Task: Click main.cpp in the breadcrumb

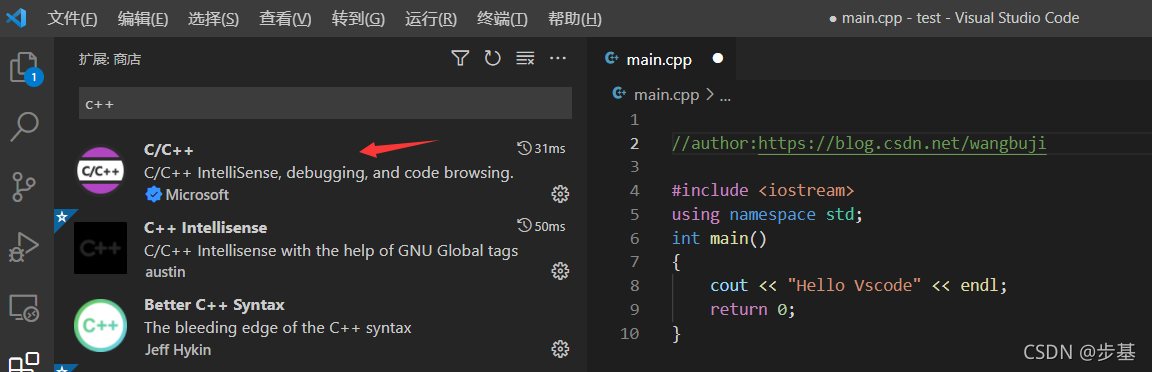Action: click(667, 94)
